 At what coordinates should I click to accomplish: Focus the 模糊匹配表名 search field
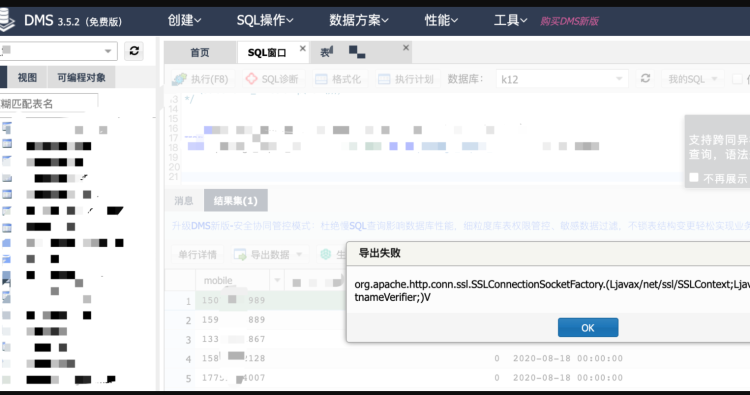click(x=49, y=103)
